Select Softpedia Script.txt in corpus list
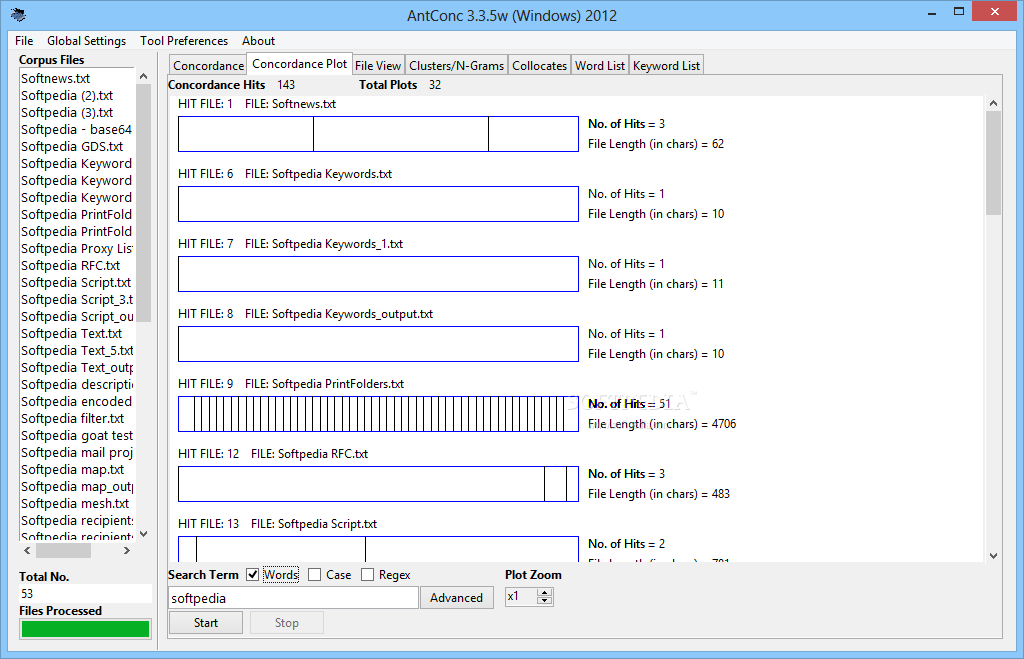 76,282
